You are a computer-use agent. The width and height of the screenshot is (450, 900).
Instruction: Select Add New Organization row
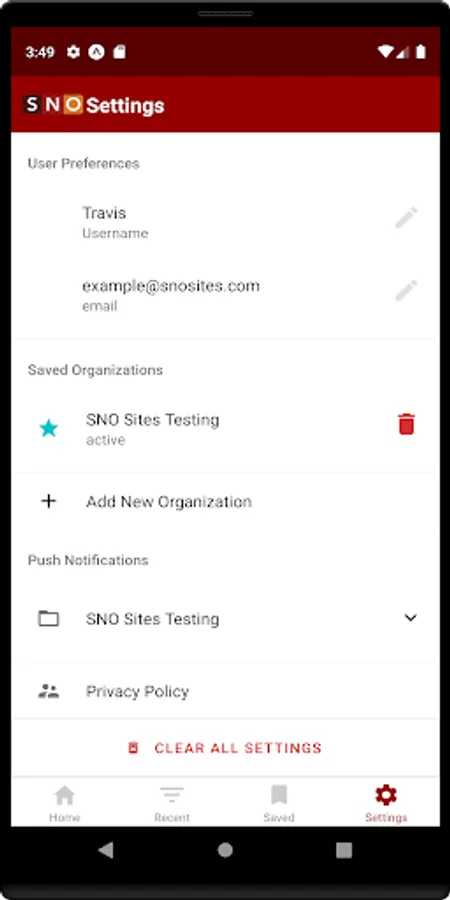click(225, 501)
